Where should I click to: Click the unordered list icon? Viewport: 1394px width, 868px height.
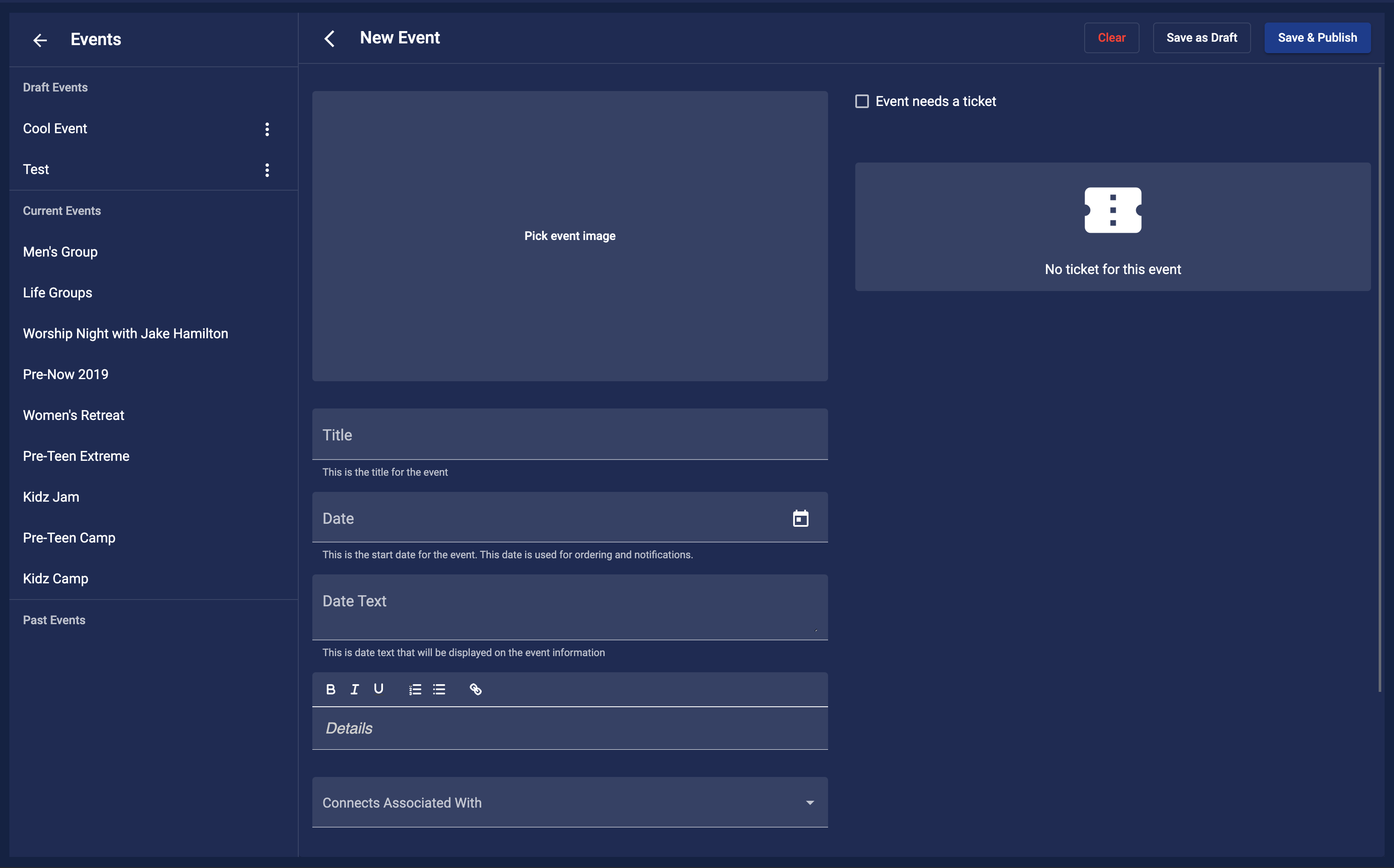[x=440, y=689]
